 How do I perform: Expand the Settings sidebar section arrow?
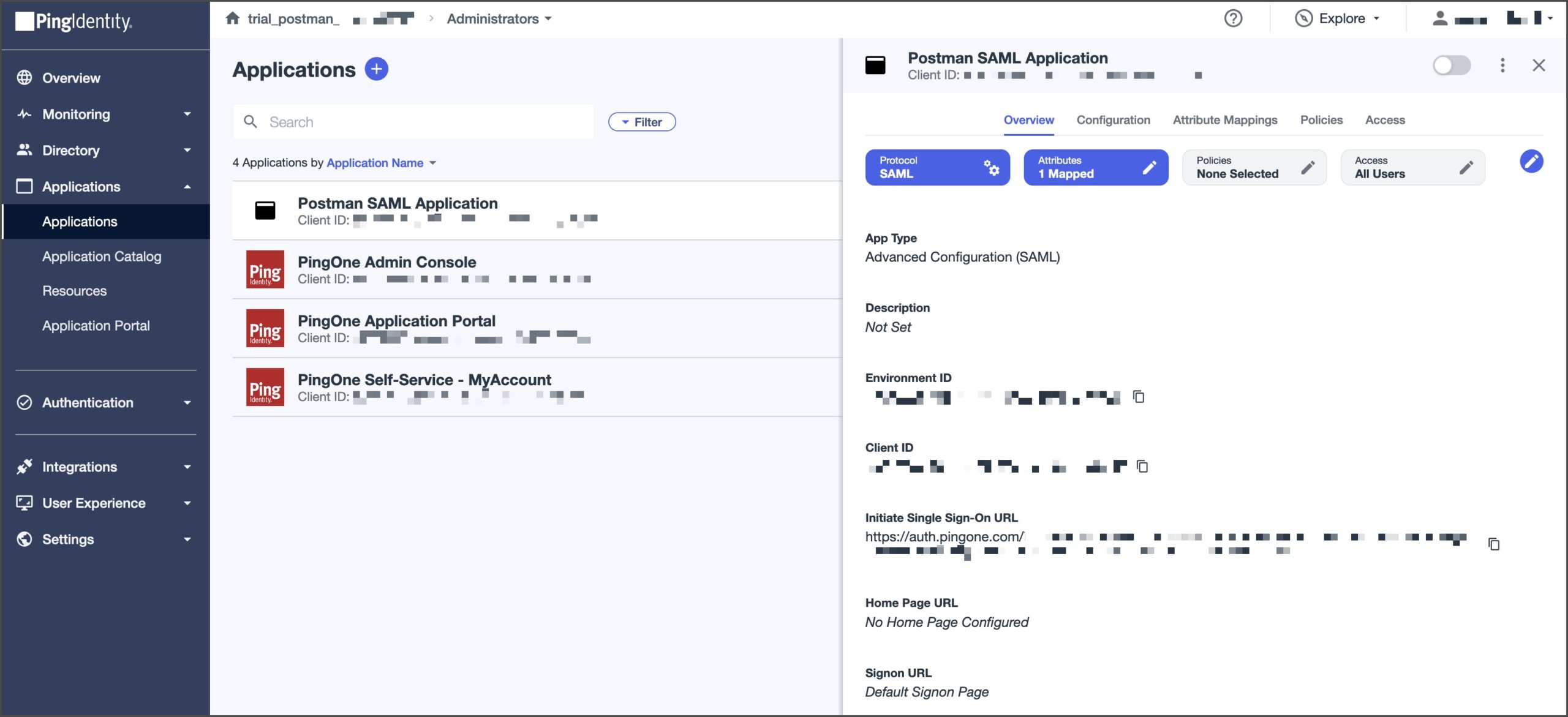pos(187,539)
